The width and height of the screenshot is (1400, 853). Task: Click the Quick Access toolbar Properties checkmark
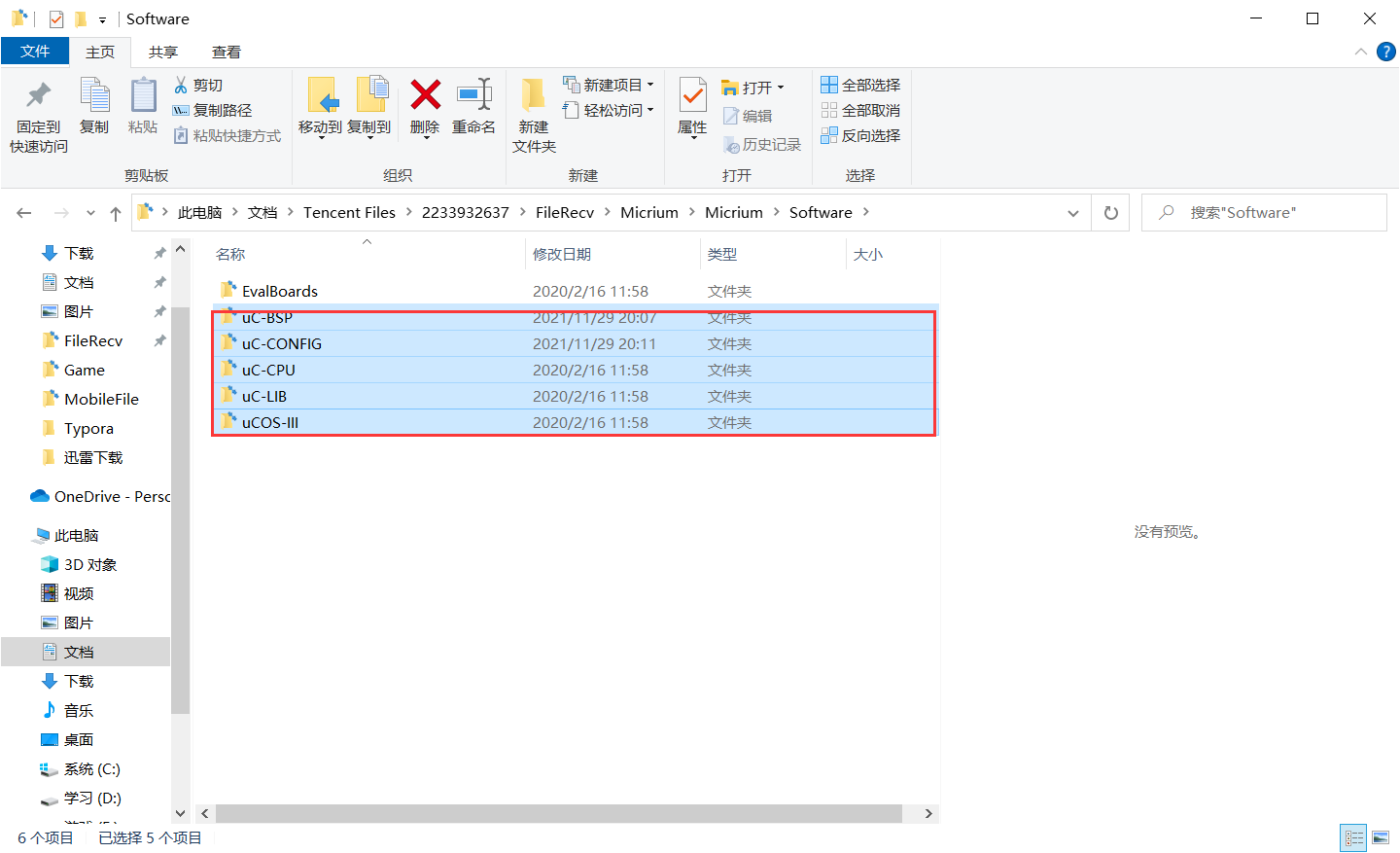(56, 19)
